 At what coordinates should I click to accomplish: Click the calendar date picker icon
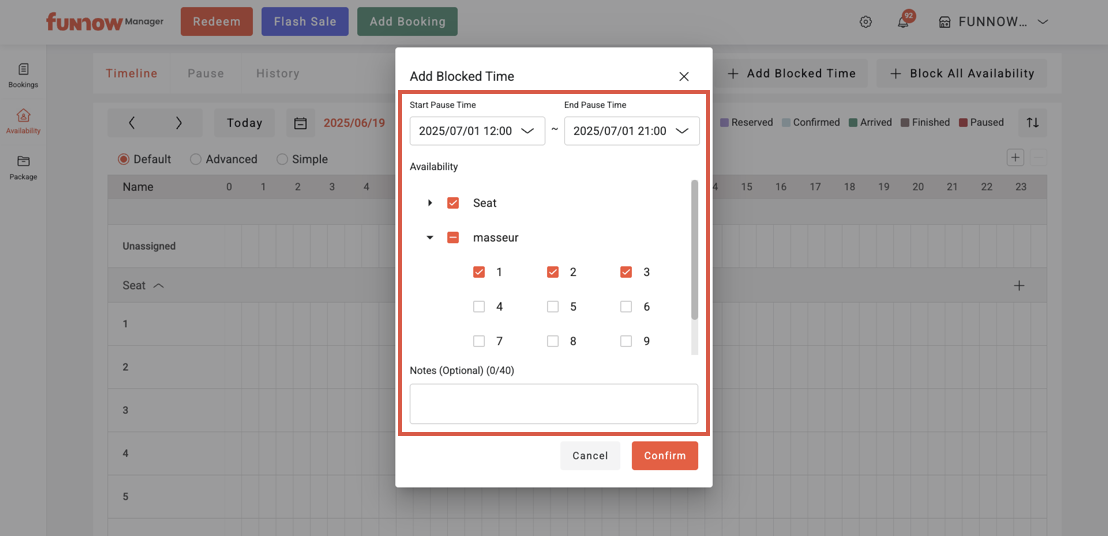point(300,123)
